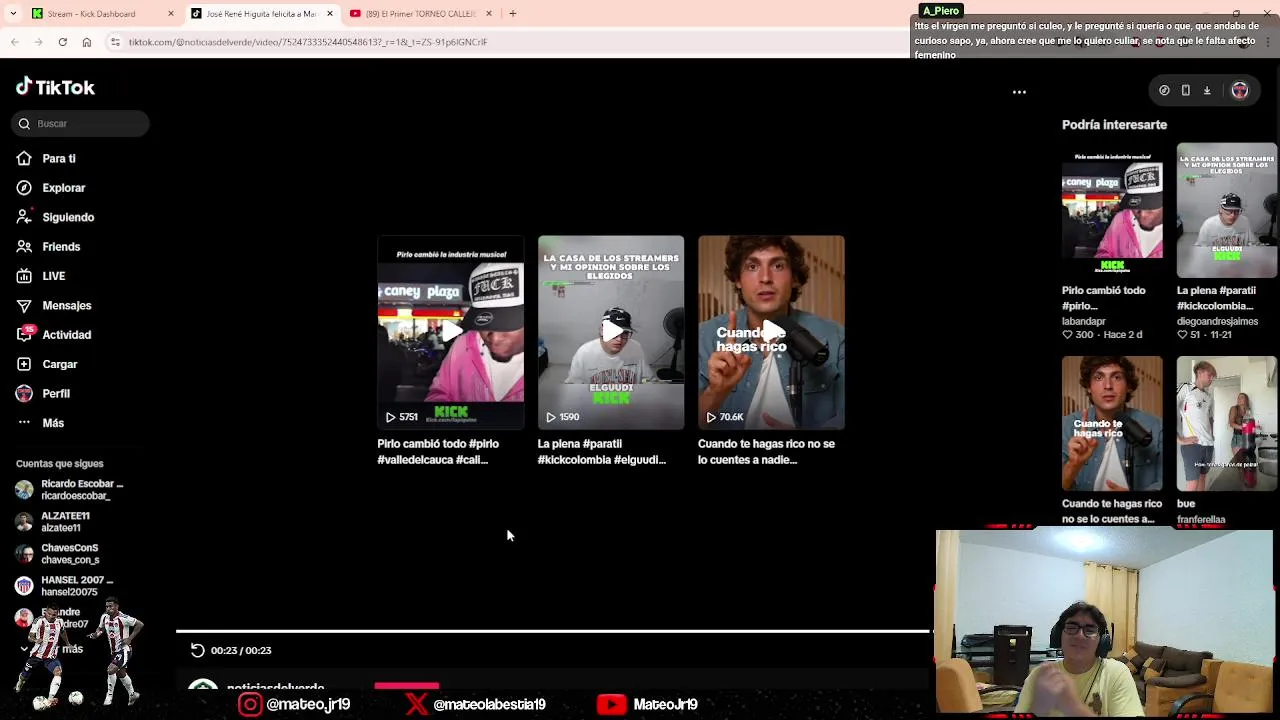Click the browser forward arrow

tap(39, 42)
